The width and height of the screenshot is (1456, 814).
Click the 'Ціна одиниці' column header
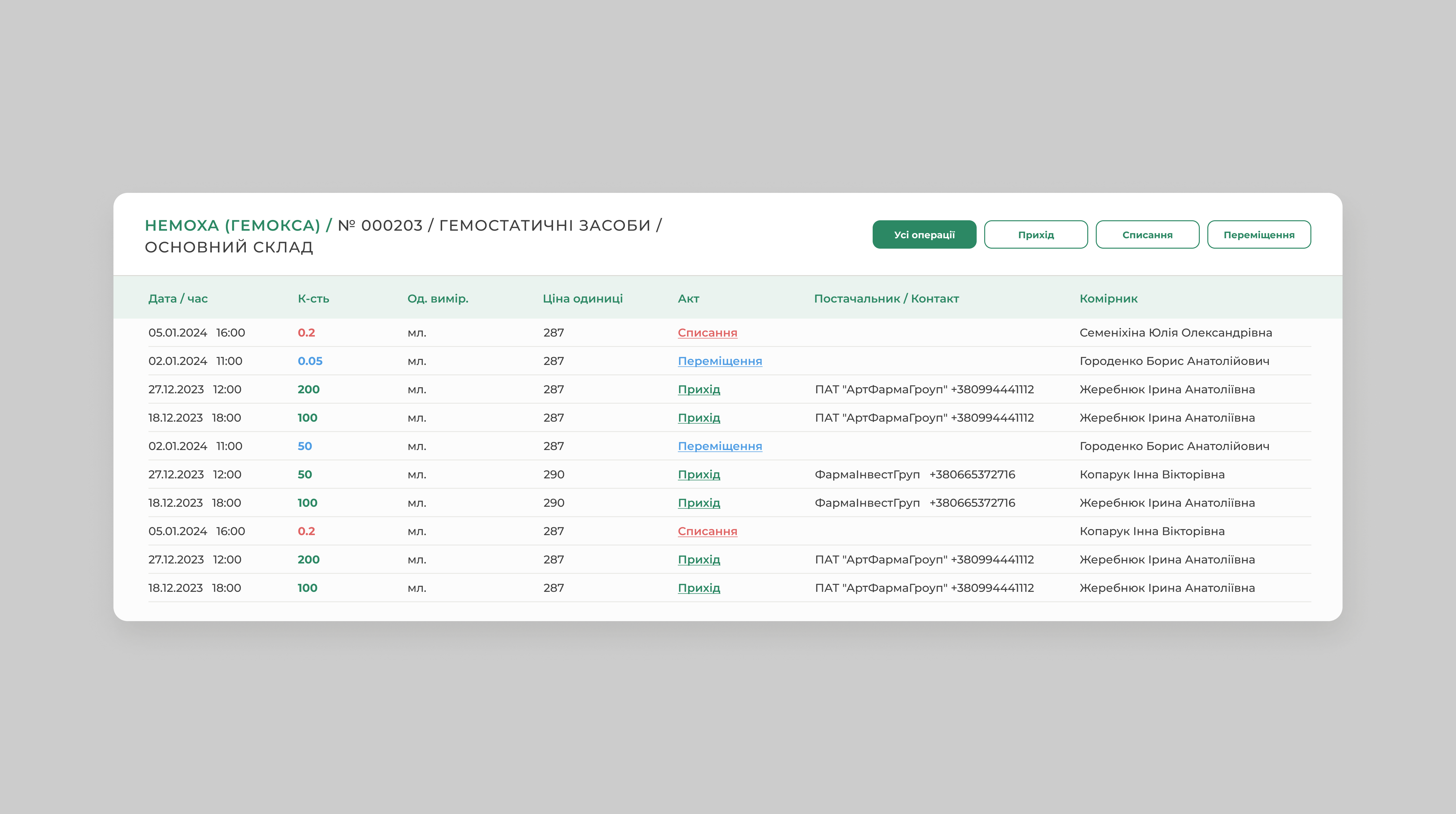(582, 298)
